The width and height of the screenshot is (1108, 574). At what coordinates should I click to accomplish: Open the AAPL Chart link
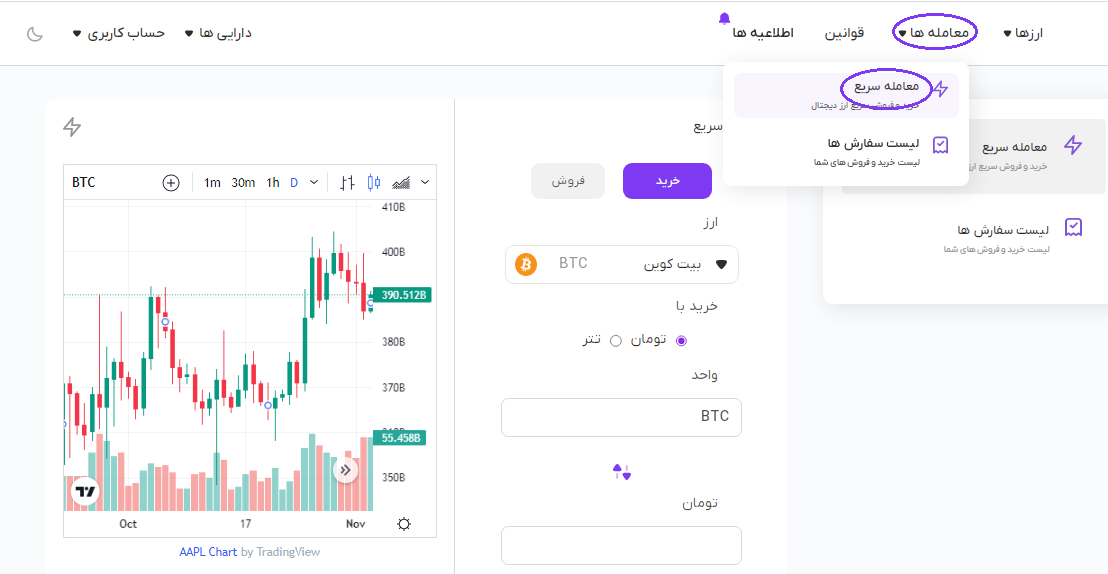pyautogui.click(x=208, y=552)
